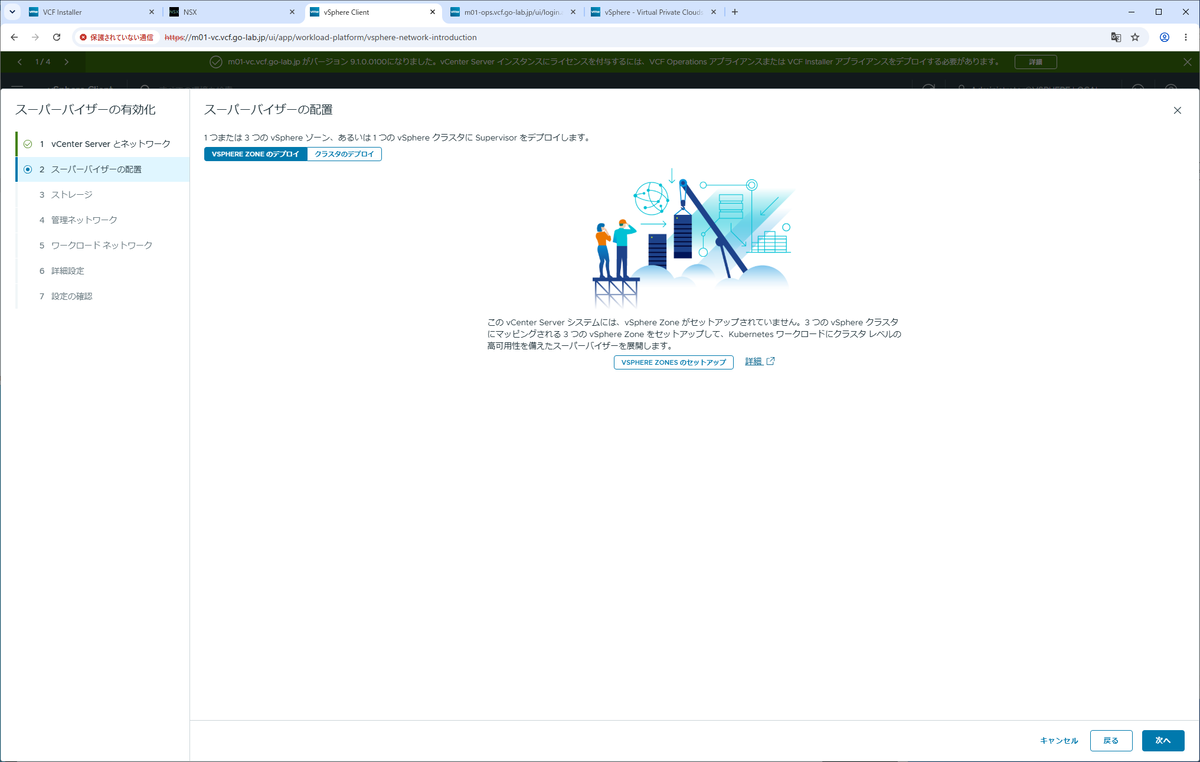
Task: Click the キャンセル button
Action: (x=1059, y=741)
